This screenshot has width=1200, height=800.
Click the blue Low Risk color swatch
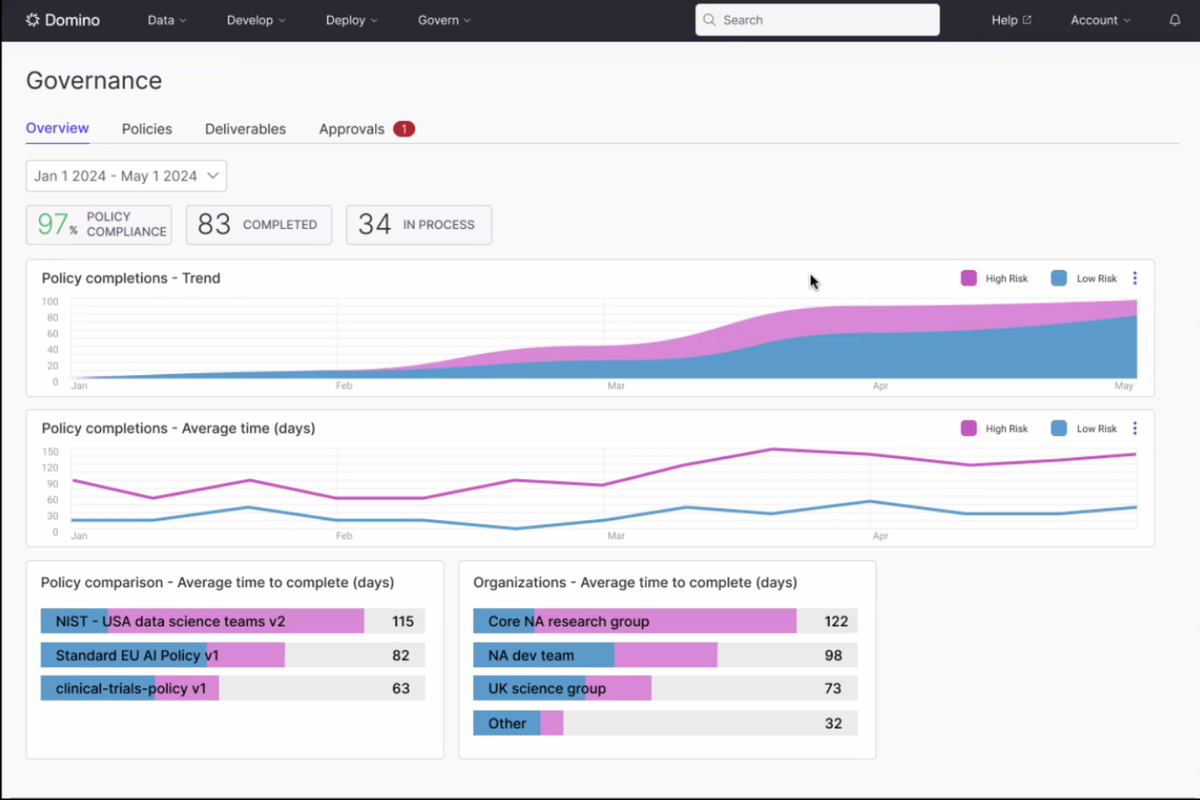click(x=1058, y=278)
